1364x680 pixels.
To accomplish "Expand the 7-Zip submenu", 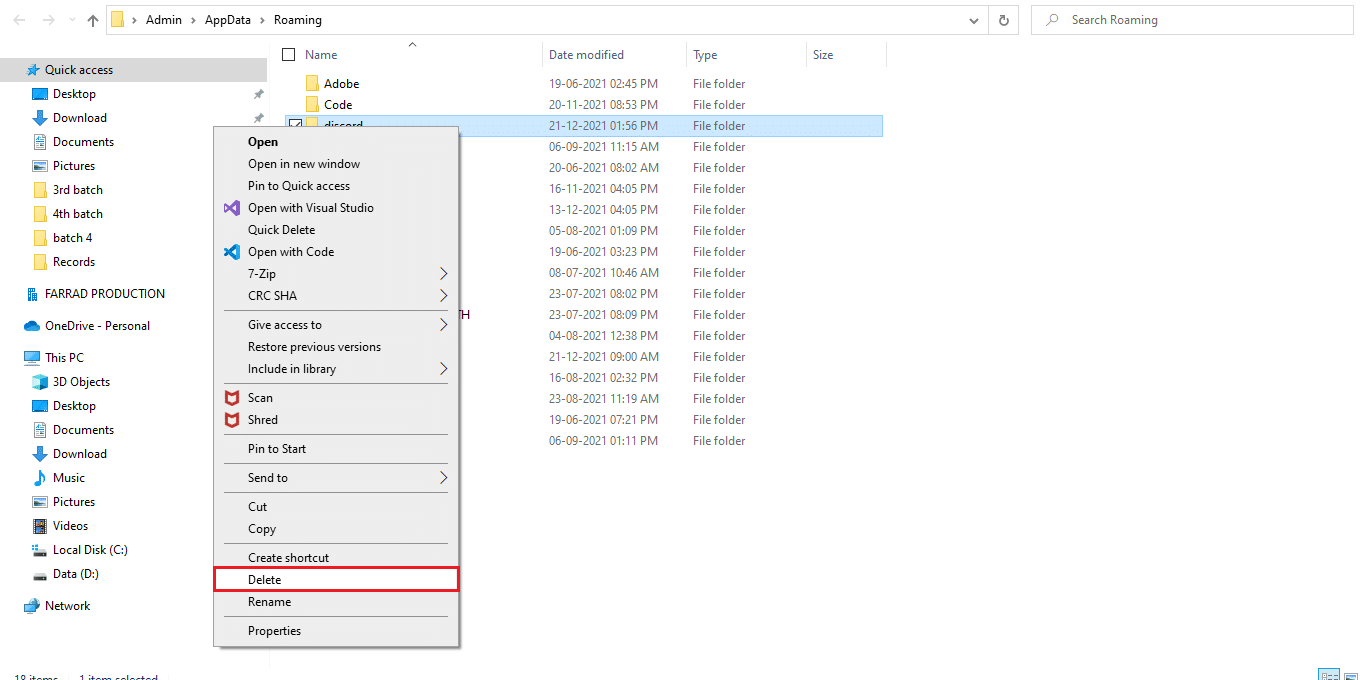I will coord(443,274).
